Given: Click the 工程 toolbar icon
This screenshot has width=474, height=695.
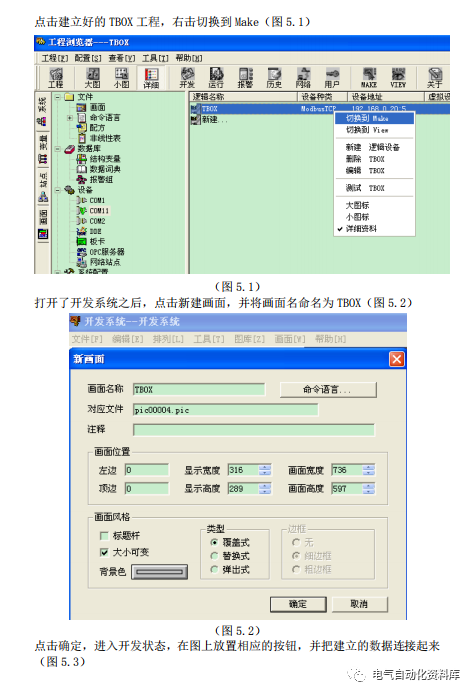Looking at the screenshot, I should (56, 78).
